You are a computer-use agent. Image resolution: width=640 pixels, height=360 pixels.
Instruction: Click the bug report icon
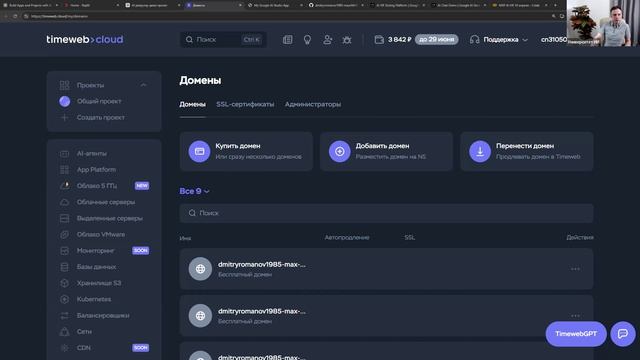(x=347, y=40)
